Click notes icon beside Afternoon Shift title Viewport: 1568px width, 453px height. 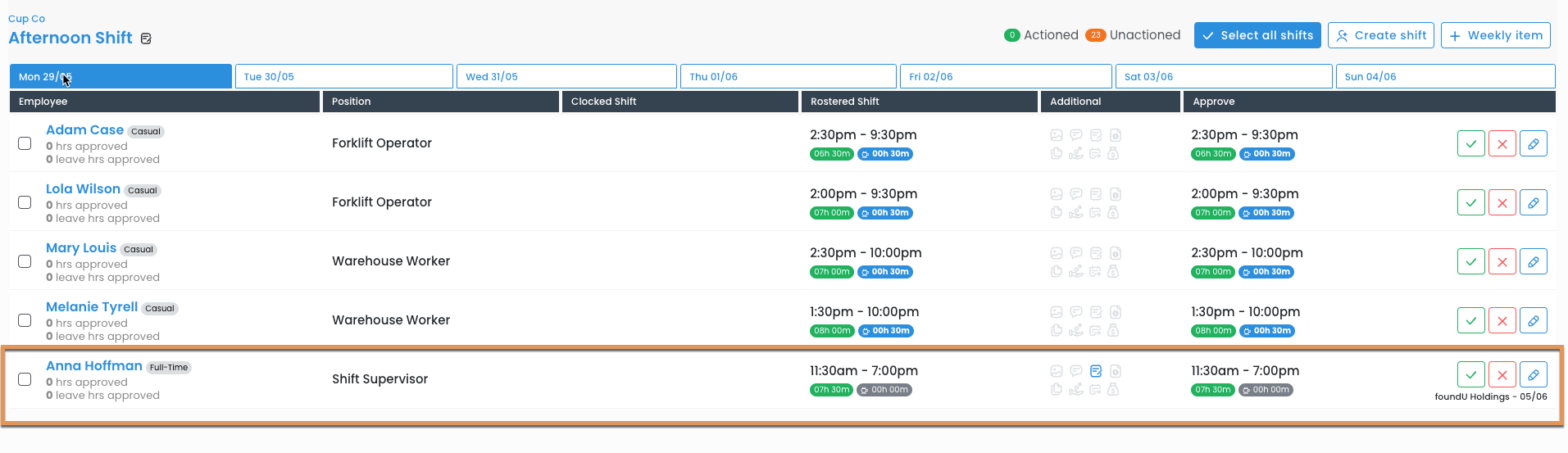pyautogui.click(x=146, y=39)
